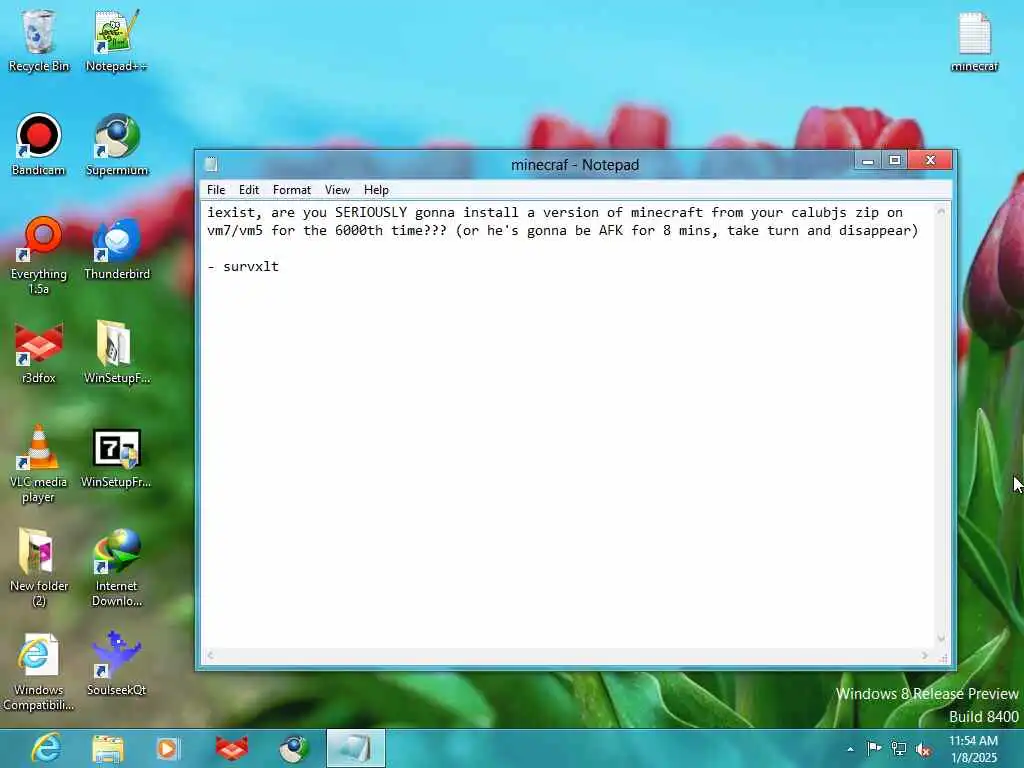1024x768 pixels.
Task: Open the File menu in Notepad
Action: click(216, 190)
